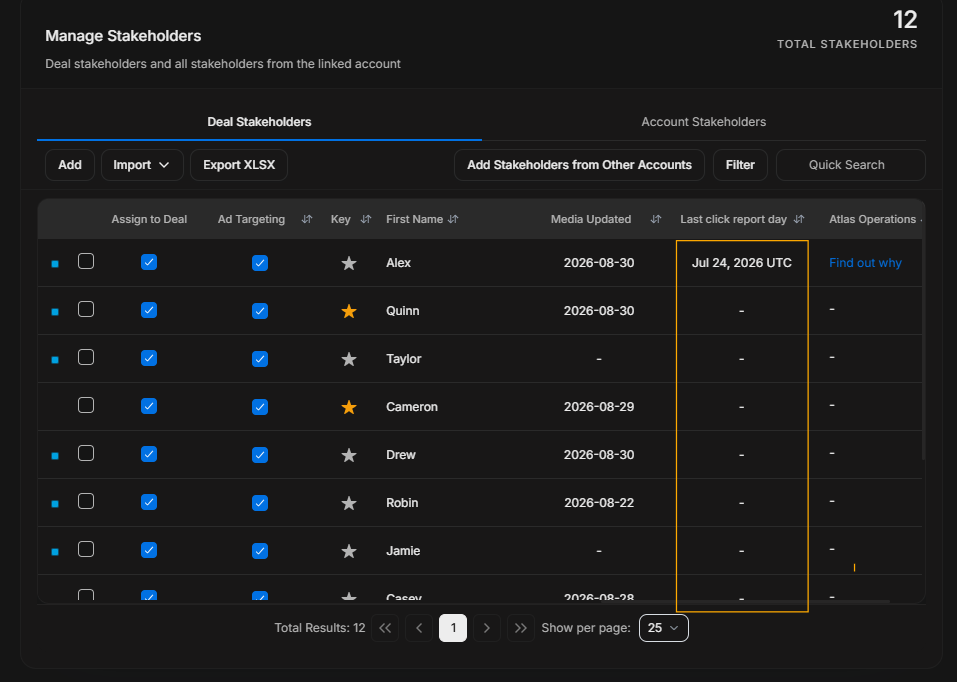Viewport: 957px width, 682px height.
Task: Sort by Media Updated column icon
Action: pyautogui.click(x=655, y=219)
